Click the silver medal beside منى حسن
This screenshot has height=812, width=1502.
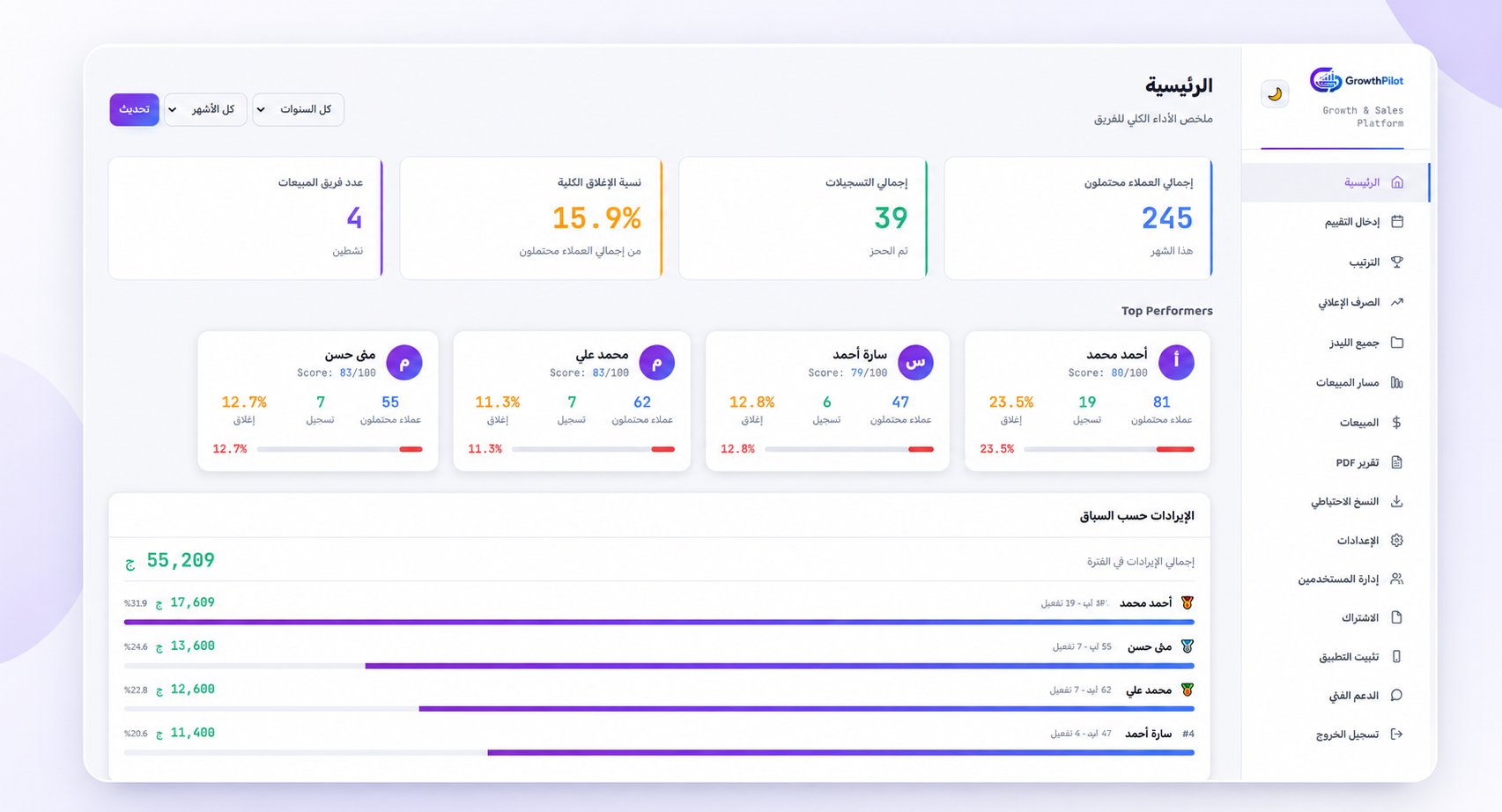click(x=1187, y=646)
